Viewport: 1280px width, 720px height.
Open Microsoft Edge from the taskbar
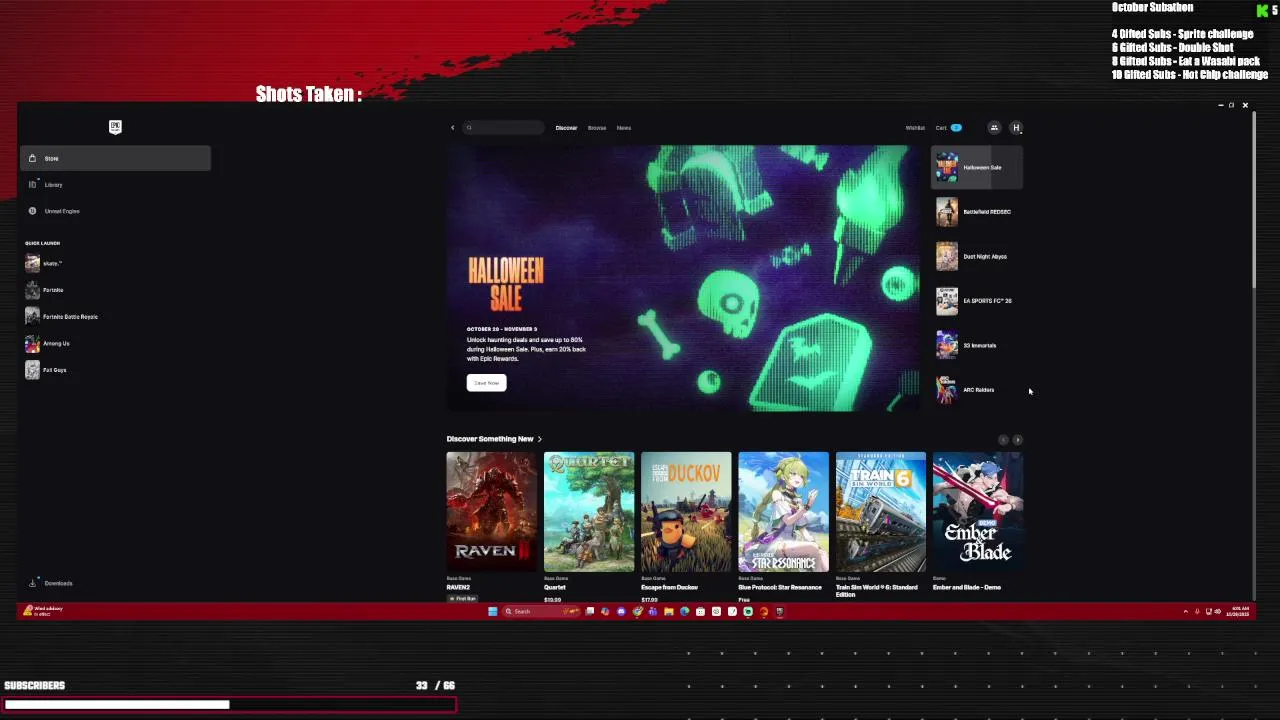(684, 611)
